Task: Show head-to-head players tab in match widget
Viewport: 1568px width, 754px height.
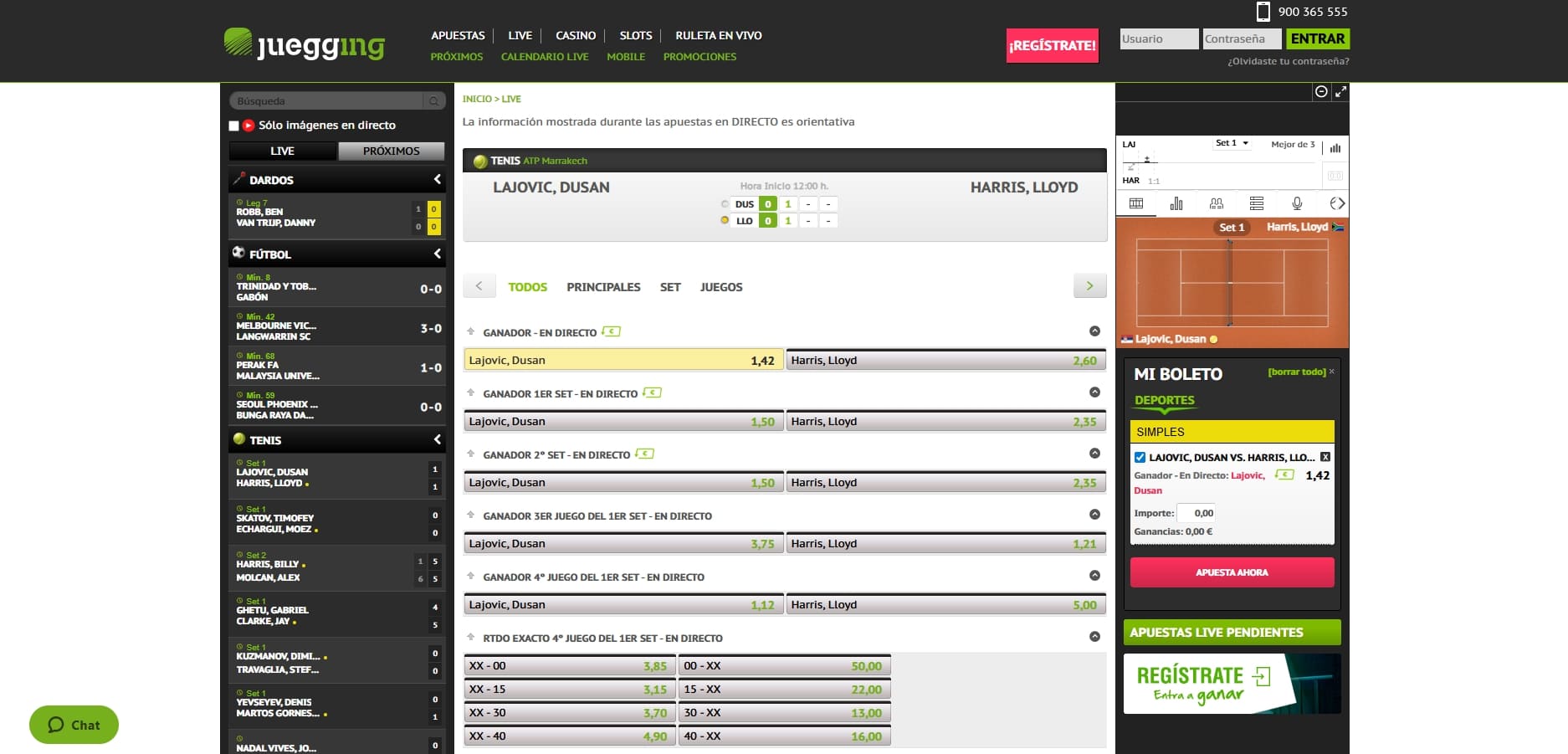Action: click(1217, 203)
